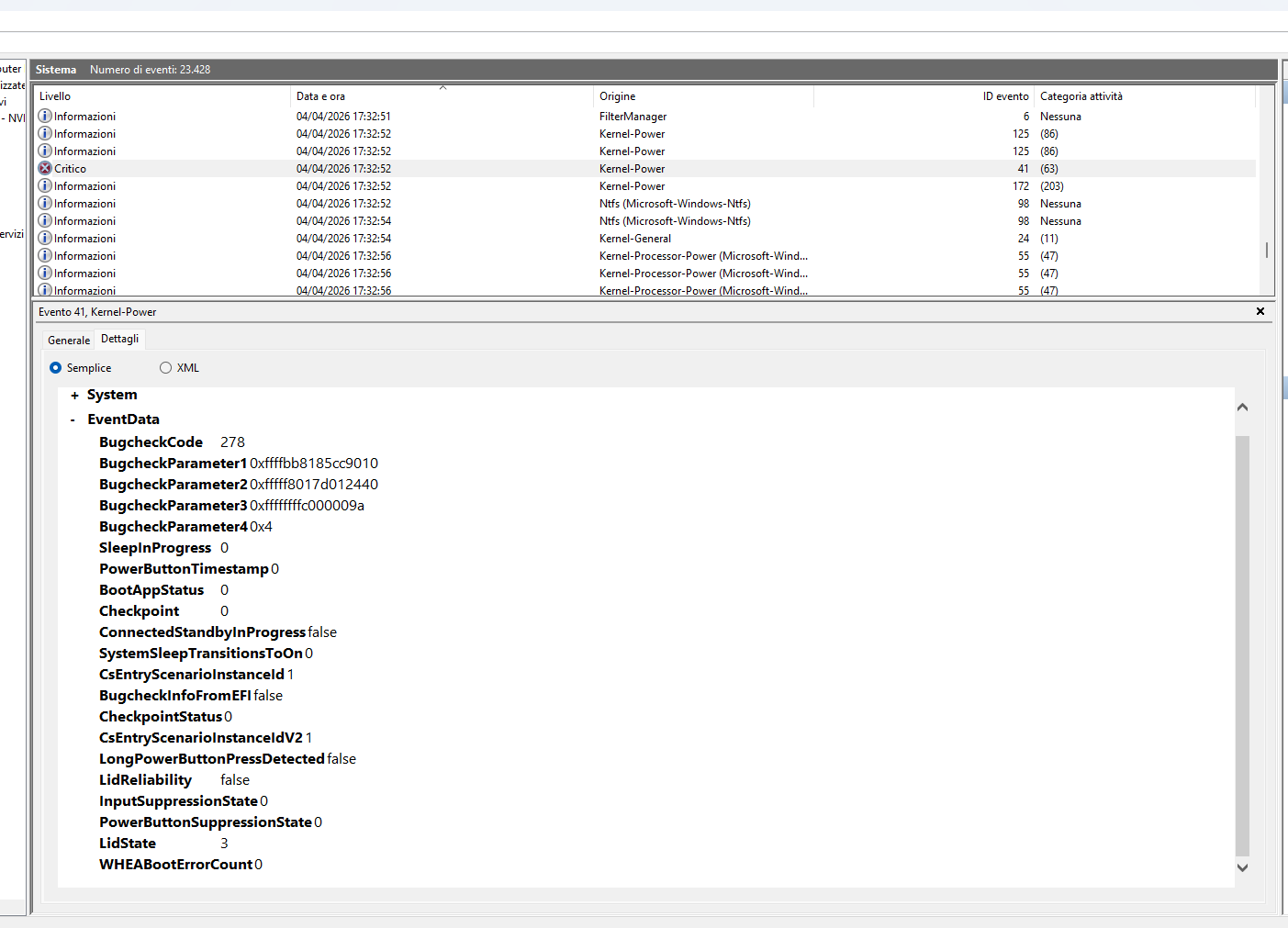The width and height of the screenshot is (1288, 928).
Task: Click BugcheckCode value 278
Action: pyautogui.click(x=232, y=442)
